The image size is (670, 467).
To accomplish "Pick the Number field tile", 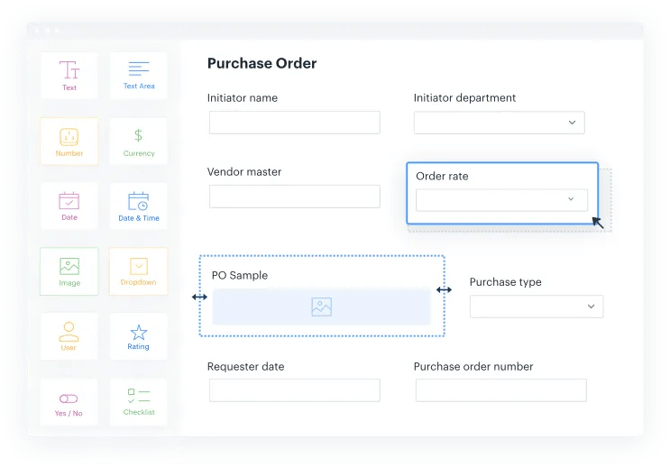I will [x=69, y=141].
